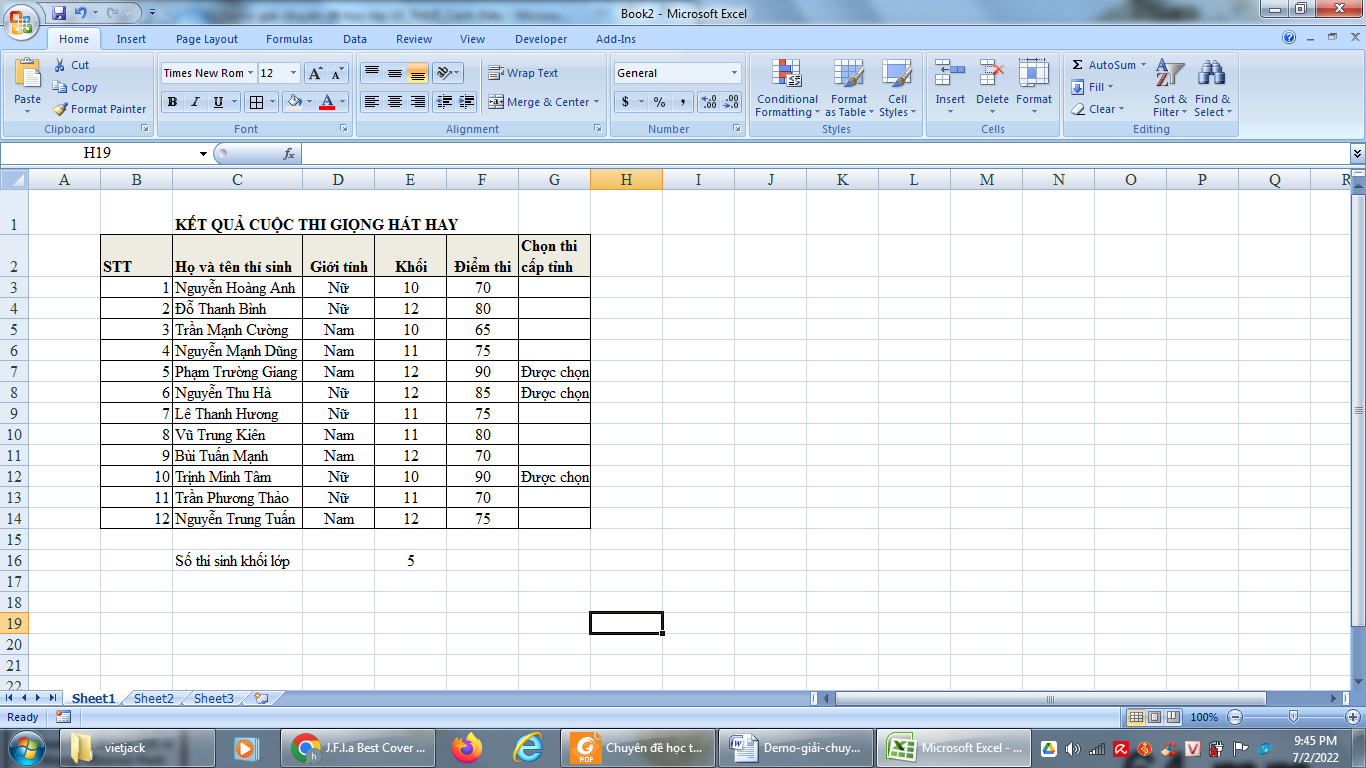Click the Name Box showing H19

(97, 153)
